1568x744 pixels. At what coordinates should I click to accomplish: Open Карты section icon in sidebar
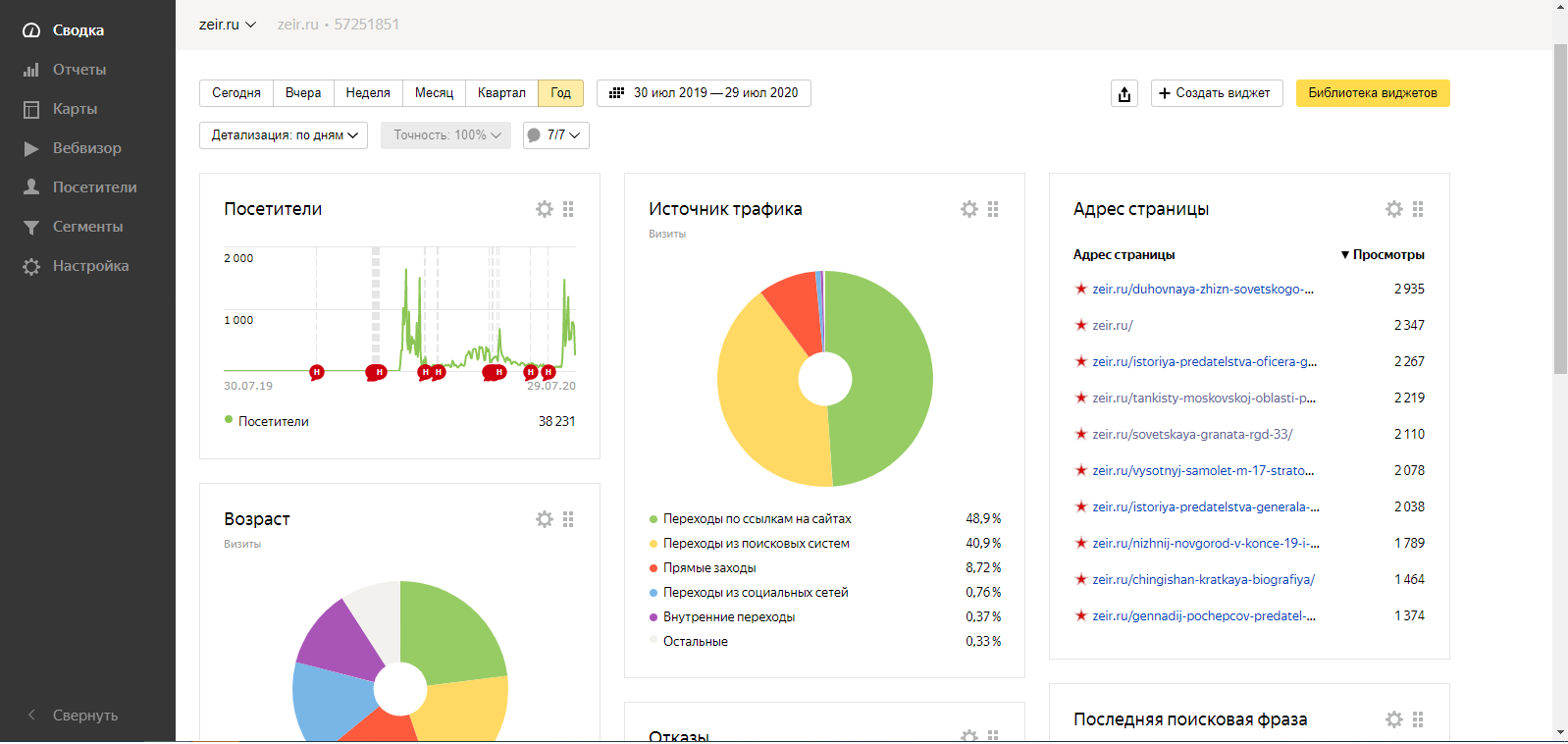[x=31, y=109]
